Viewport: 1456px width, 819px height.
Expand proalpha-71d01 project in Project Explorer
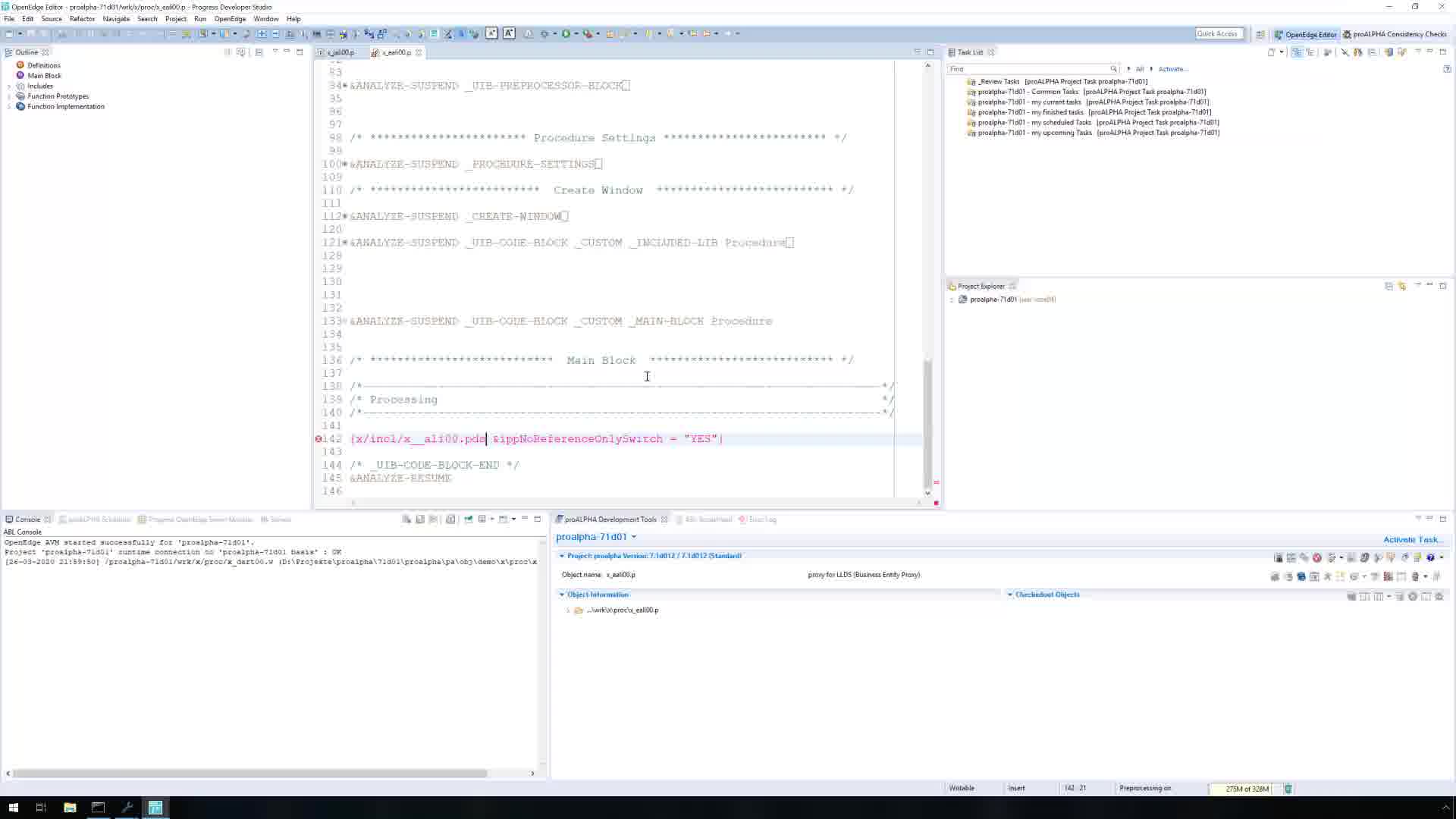952,300
